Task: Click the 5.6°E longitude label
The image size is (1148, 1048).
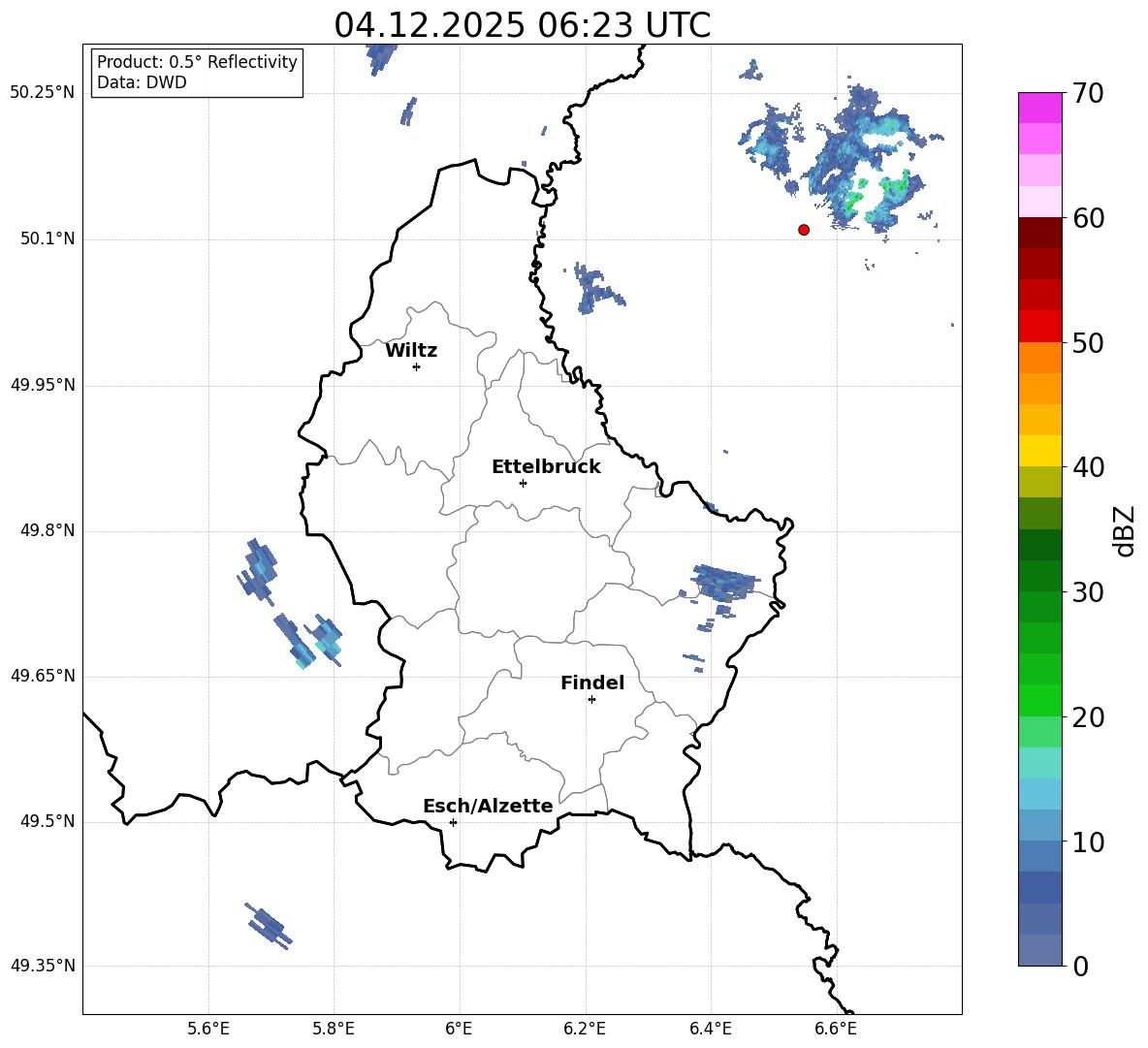Action: click(208, 1029)
